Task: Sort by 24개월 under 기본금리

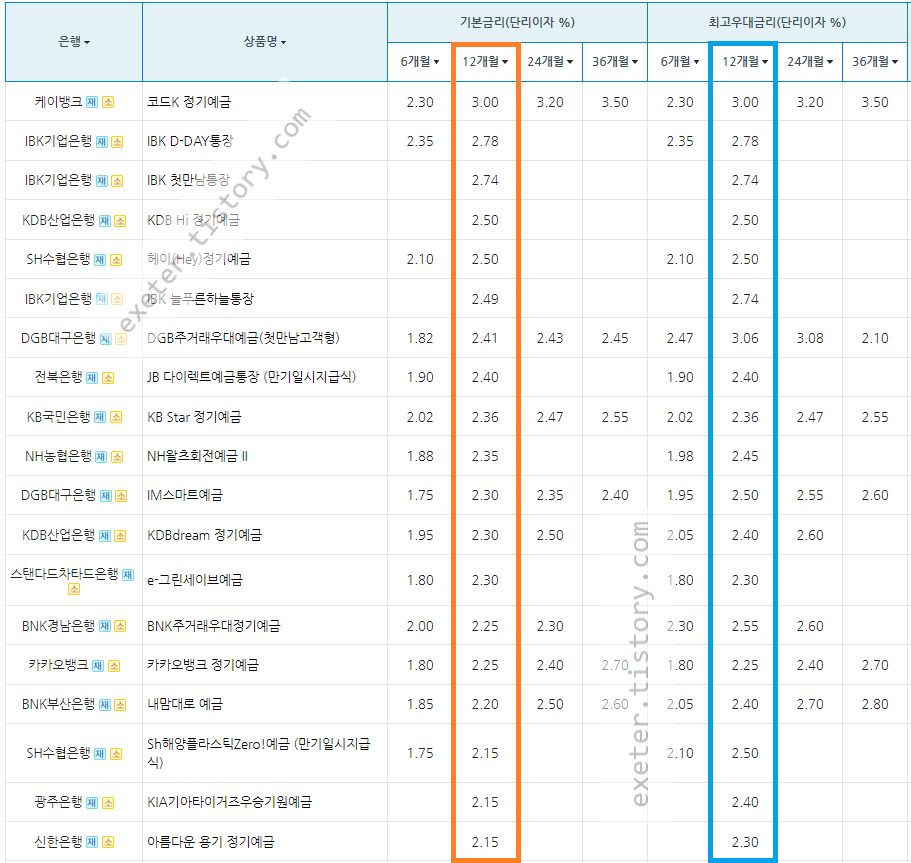Action: (x=550, y=62)
